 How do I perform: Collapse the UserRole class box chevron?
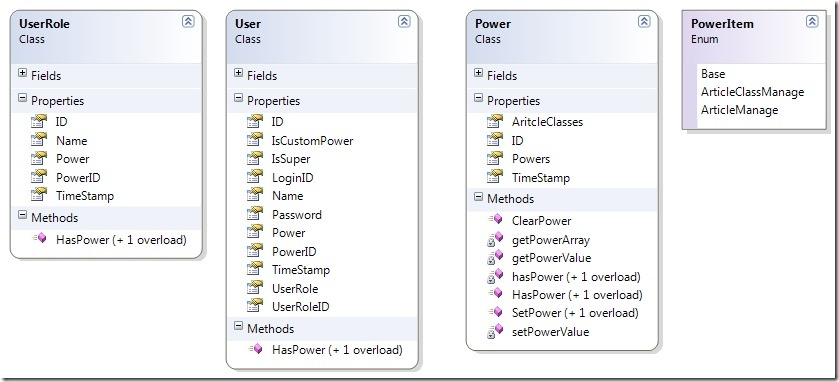188,21
